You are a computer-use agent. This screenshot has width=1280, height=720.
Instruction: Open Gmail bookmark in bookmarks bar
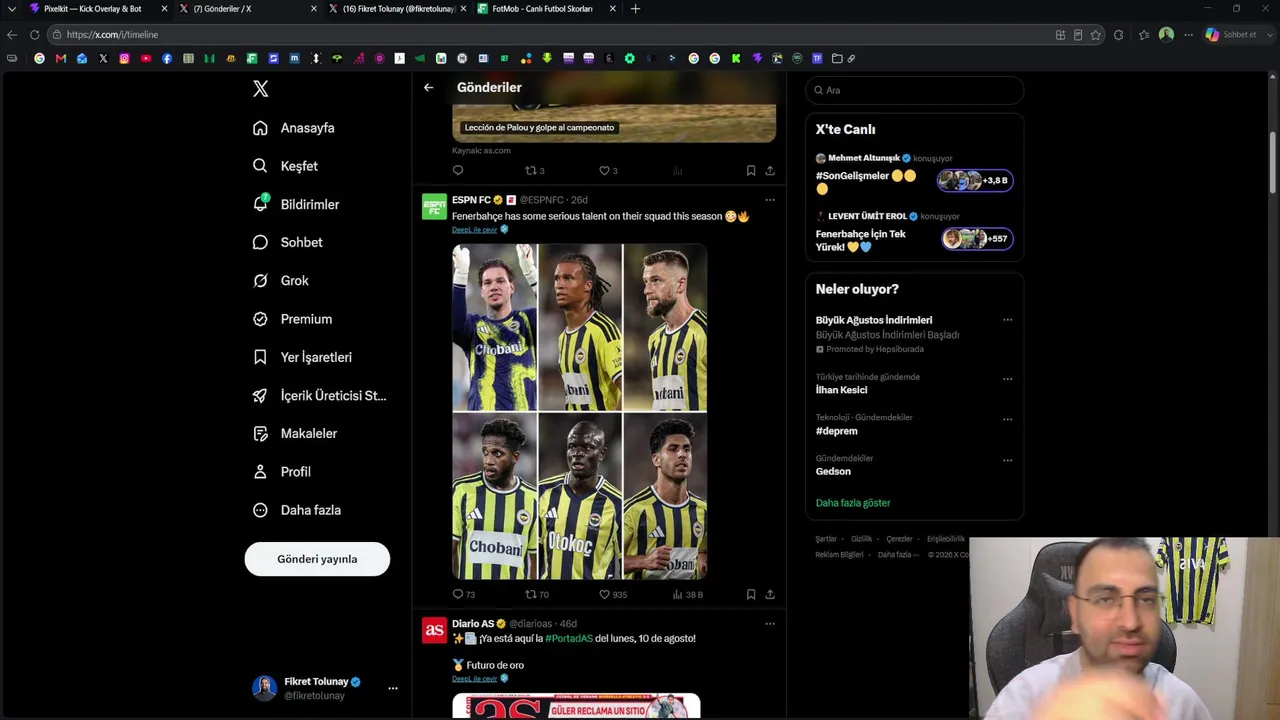click(x=61, y=59)
